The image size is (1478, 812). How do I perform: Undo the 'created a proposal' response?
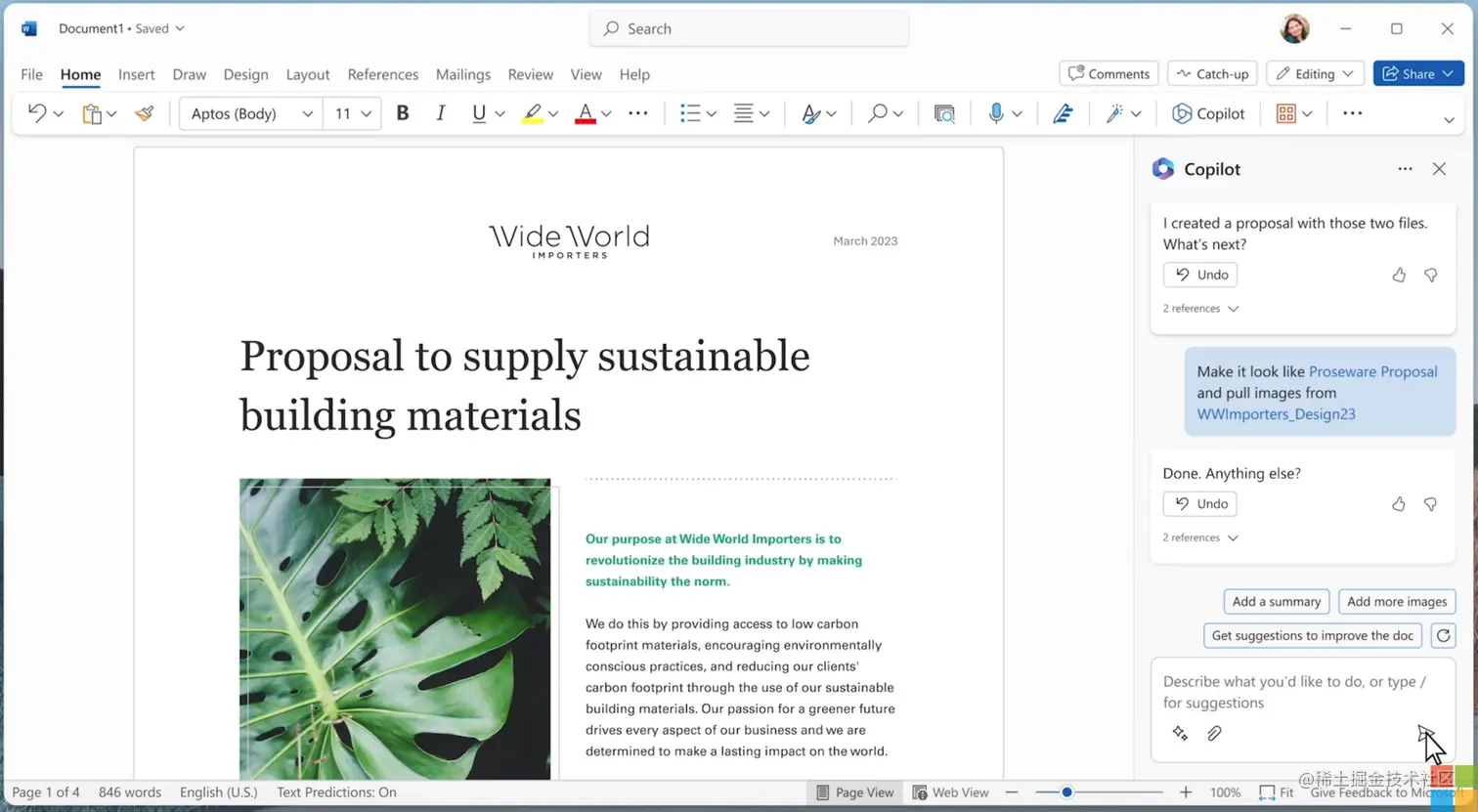click(1200, 275)
